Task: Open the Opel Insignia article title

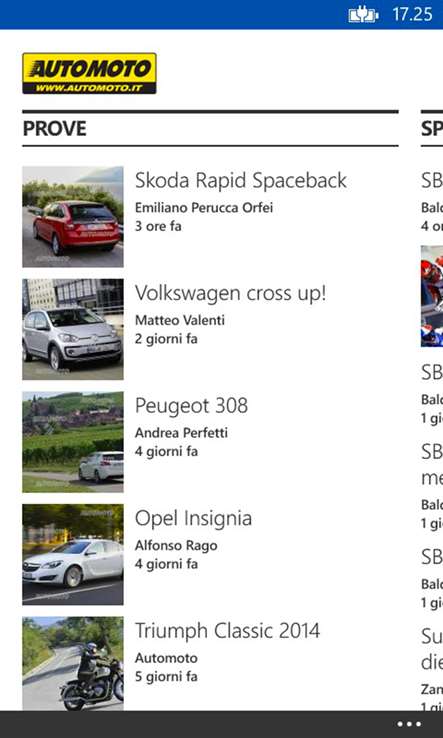Action: coord(193,519)
